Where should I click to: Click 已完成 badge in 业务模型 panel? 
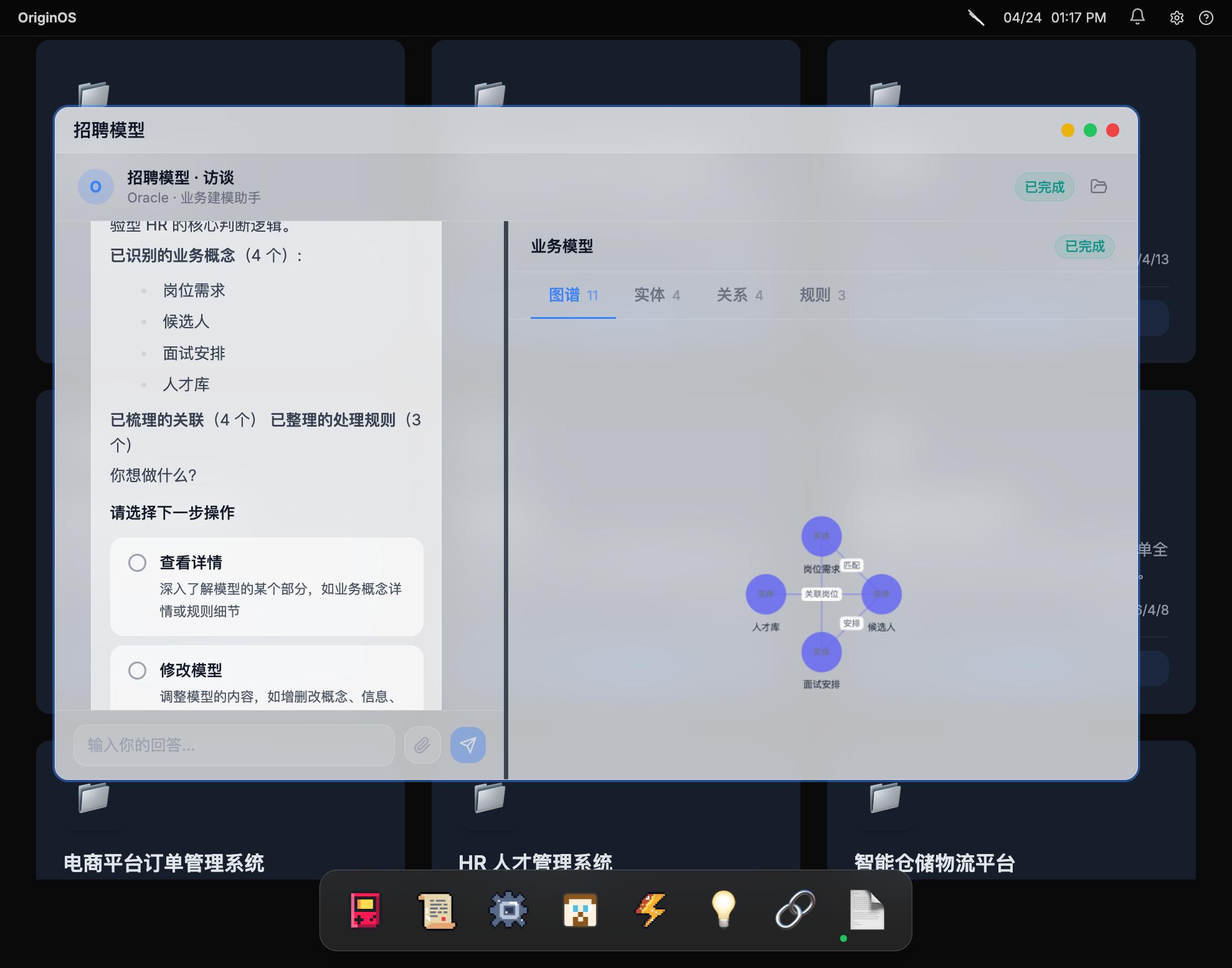pos(1084,247)
